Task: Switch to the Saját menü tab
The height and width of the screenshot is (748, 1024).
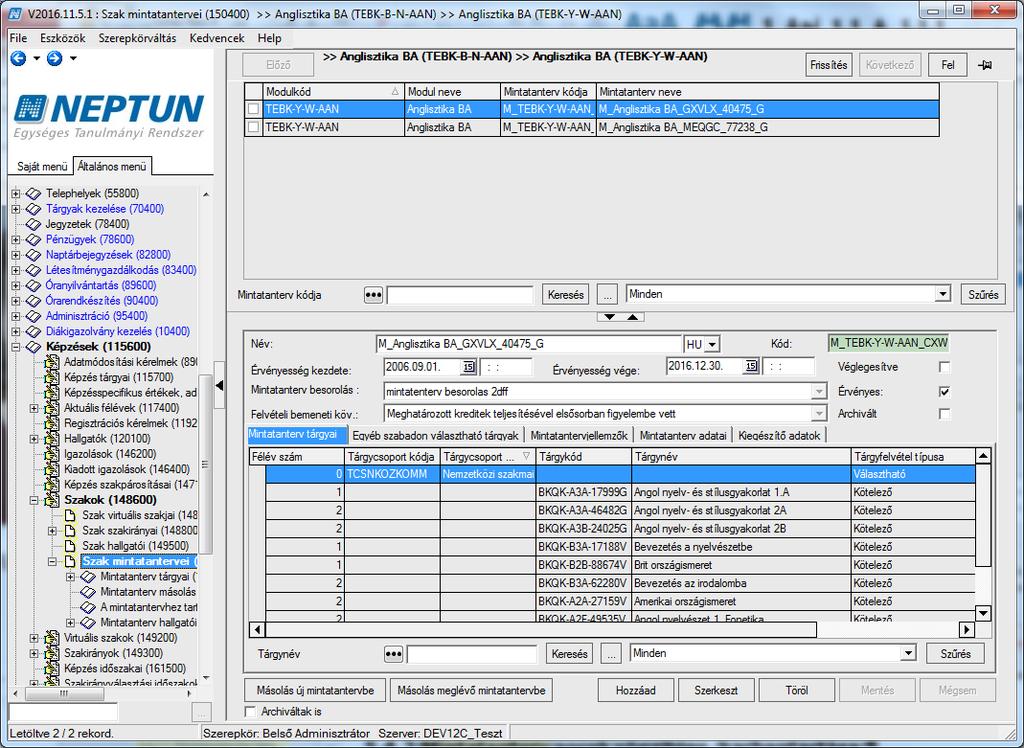Action: [42, 167]
